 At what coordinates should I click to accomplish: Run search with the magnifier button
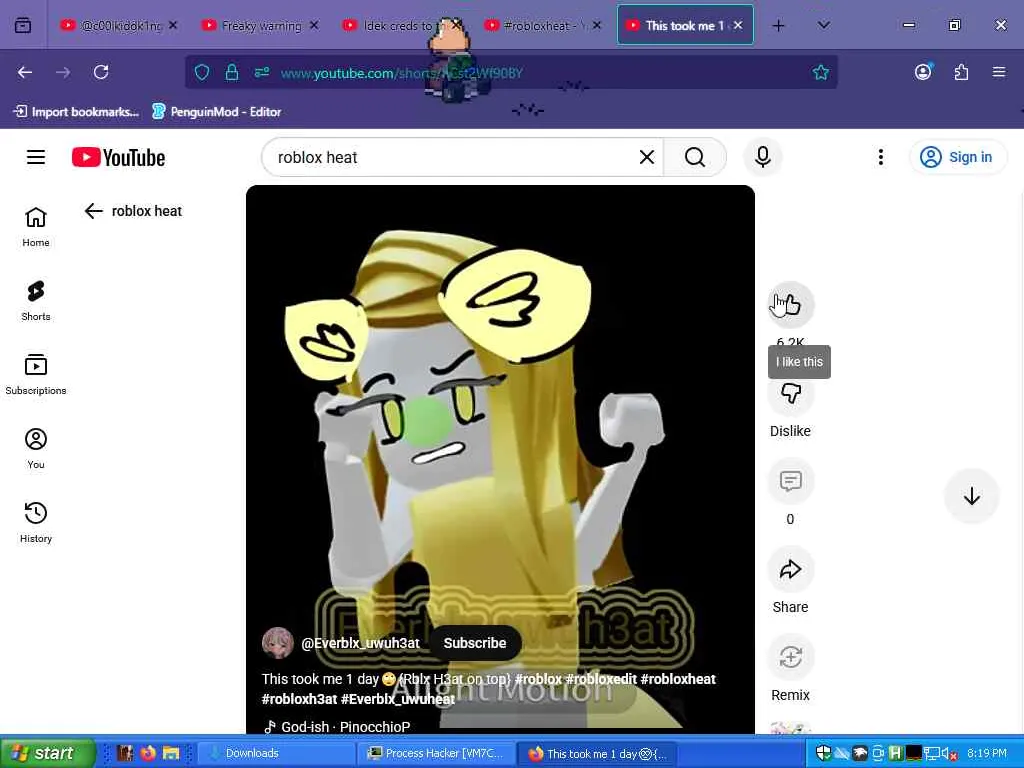click(x=695, y=157)
